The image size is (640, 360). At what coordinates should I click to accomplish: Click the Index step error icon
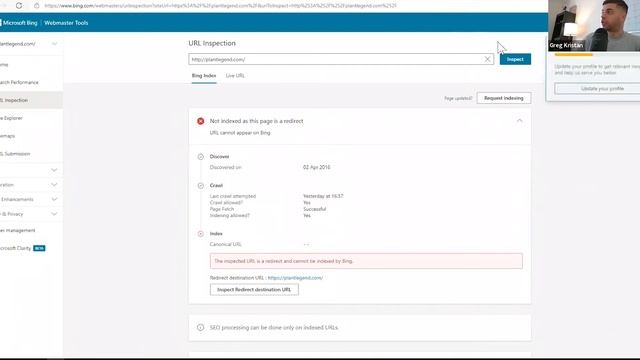[x=200, y=234]
